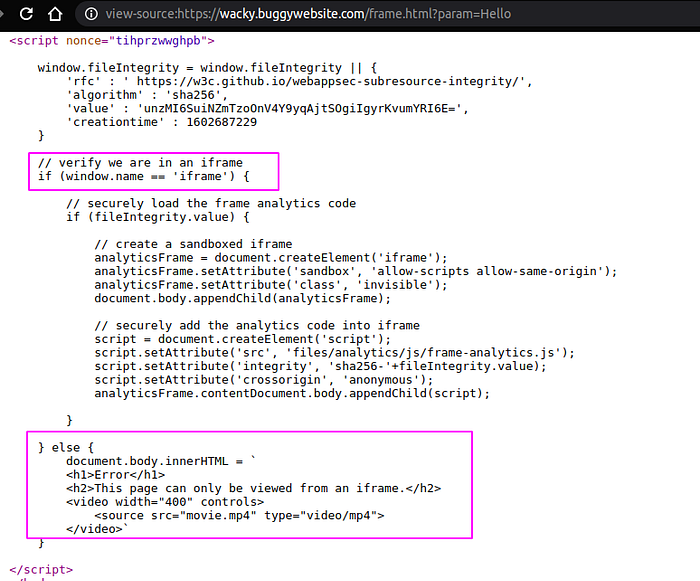Click the window.name == 'iframe' condition
The image size is (700, 581).
tap(147, 176)
